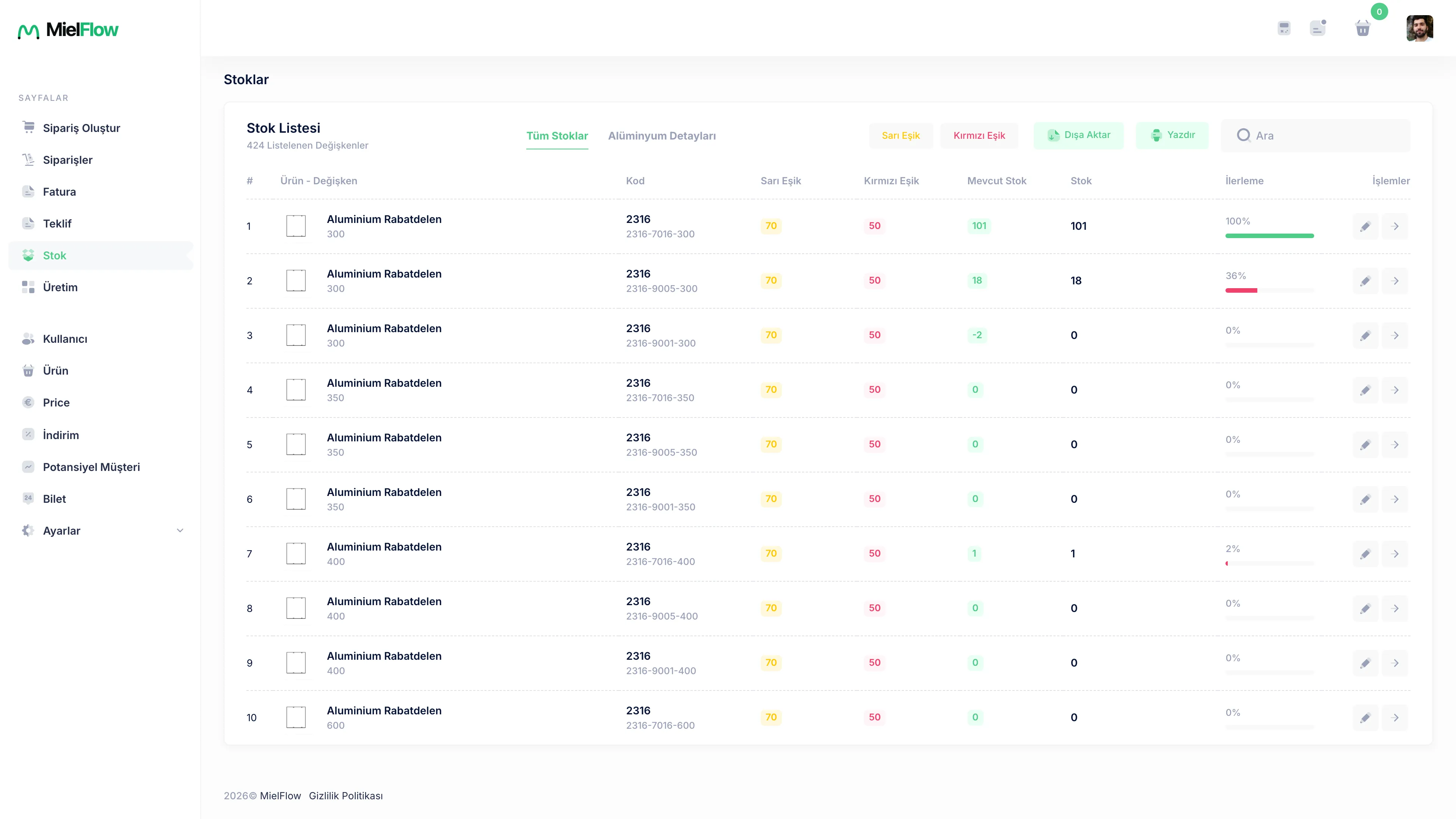Image resolution: width=1456 pixels, height=819 pixels.
Task: Click the Ara search field
Action: point(1315,136)
